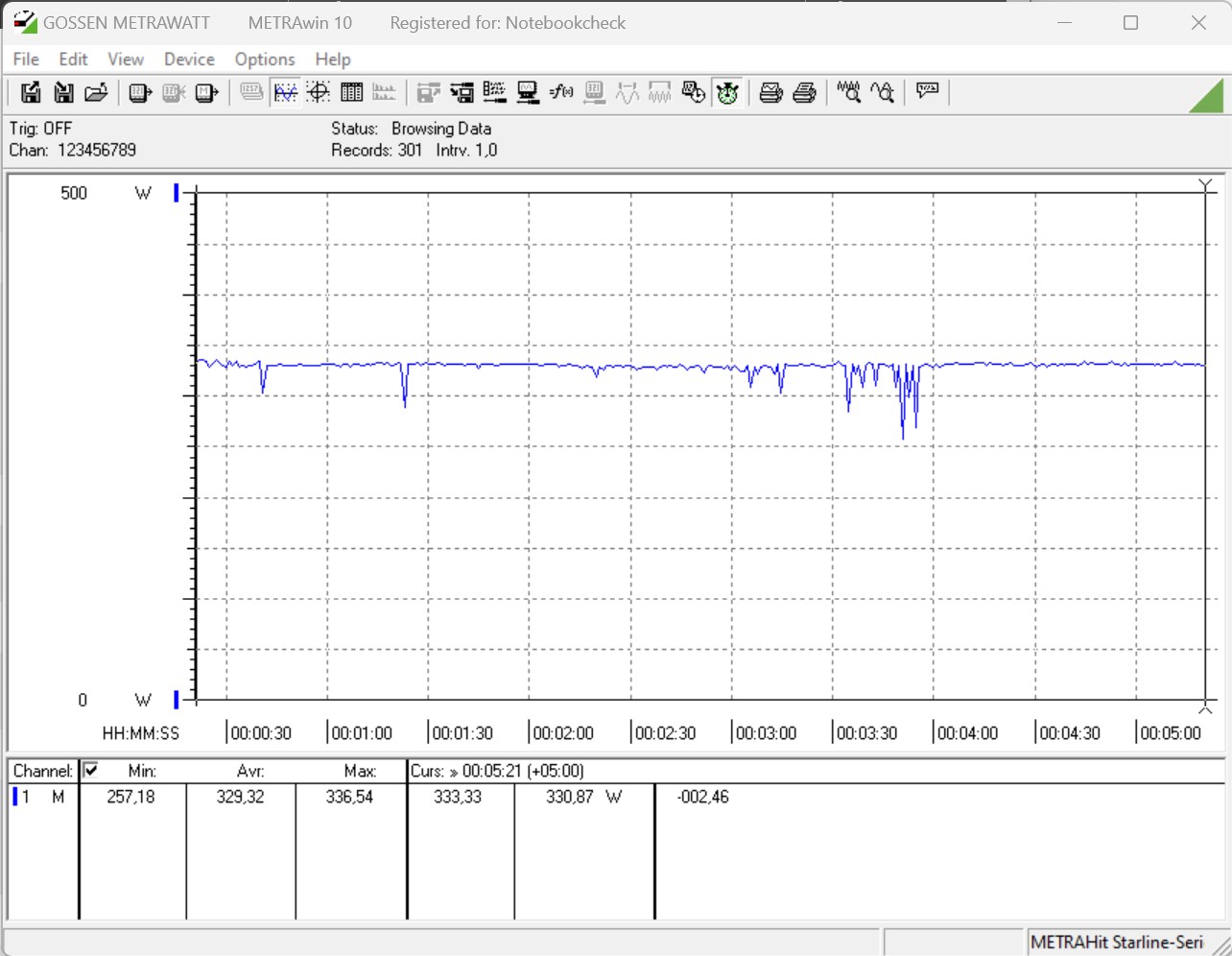Image resolution: width=1232 pixels, height=956 pixels.
Task: Click the greyed meter-with-cross disconnect icon
Action: [x=174, y=92]
